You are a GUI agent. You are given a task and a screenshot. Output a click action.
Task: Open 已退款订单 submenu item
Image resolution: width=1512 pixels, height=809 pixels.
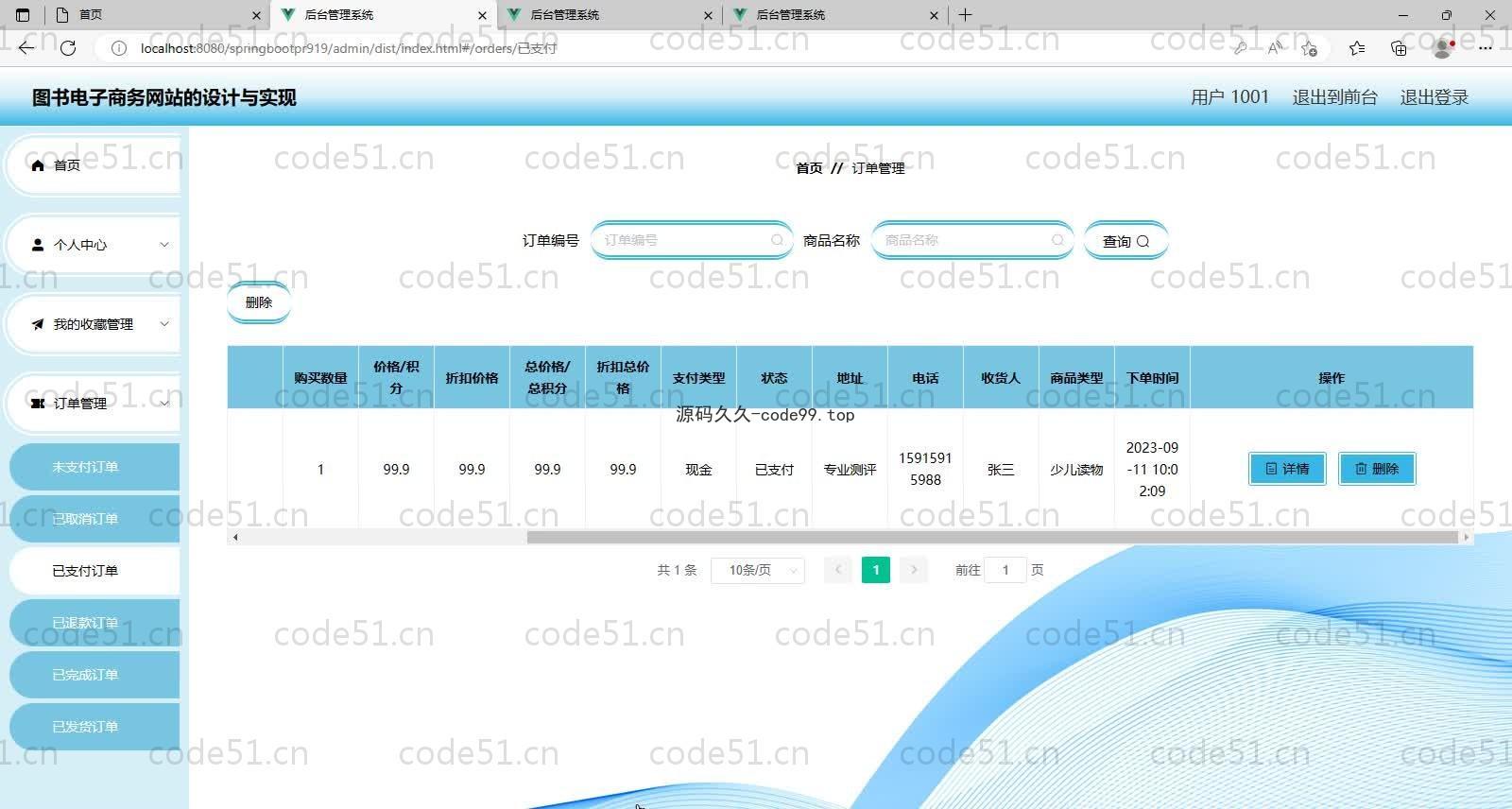pyautogui.click(x=94, y=623)
